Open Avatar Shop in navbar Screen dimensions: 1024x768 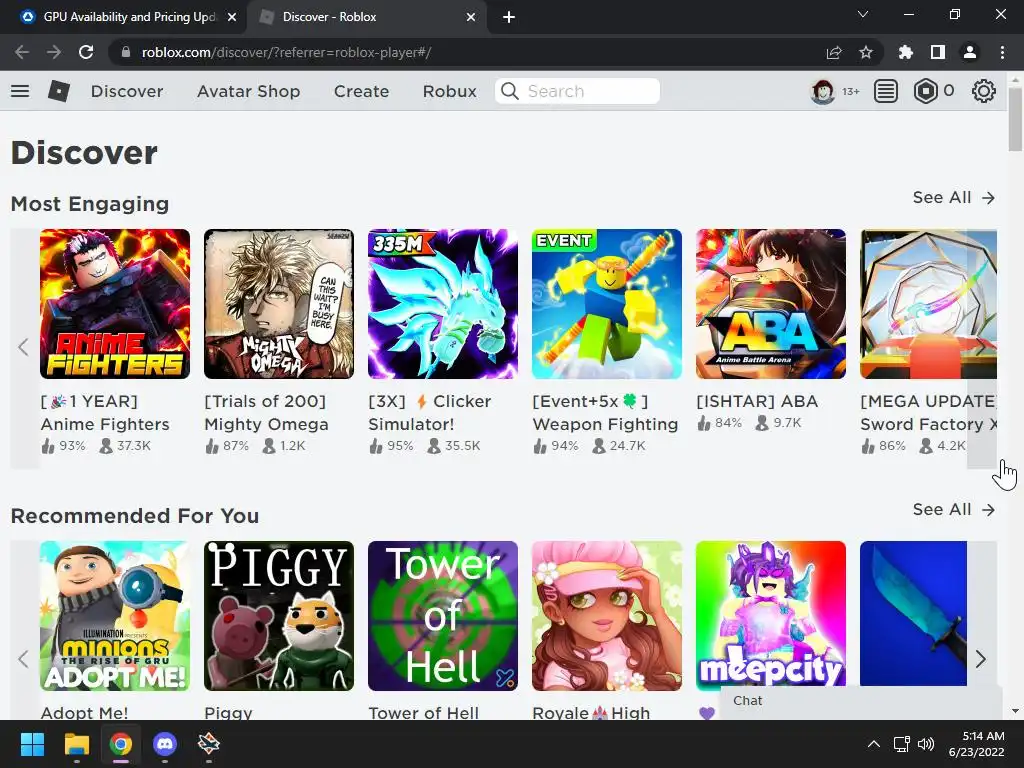click(x=248, y=91)
